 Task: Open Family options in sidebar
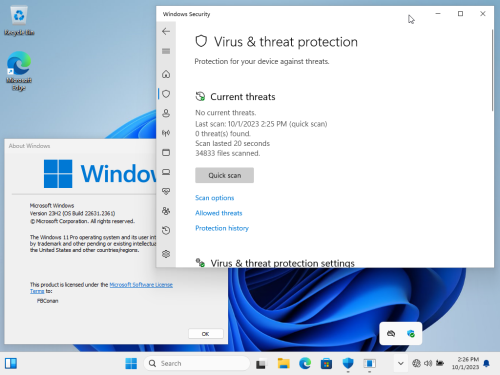click(x=166, y=211)
